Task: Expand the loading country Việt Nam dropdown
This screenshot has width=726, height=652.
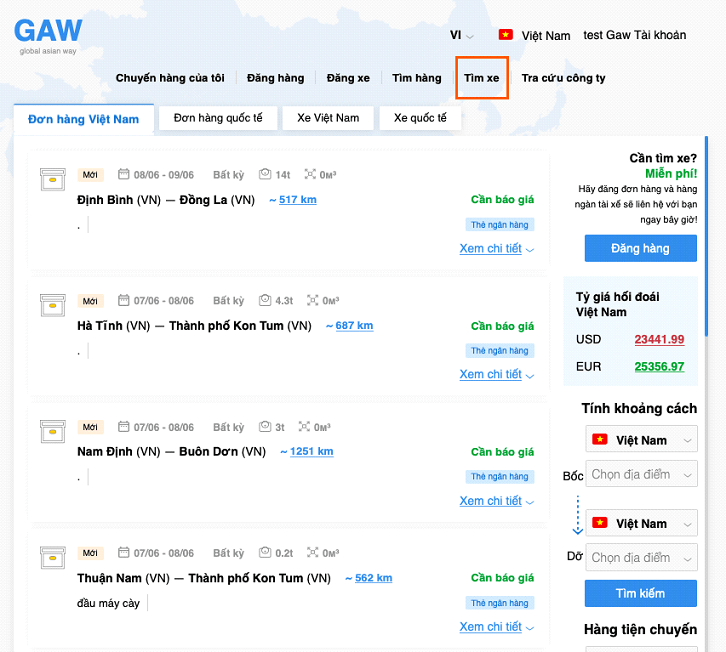Action: pyautogui.click(x=641, y=440)
